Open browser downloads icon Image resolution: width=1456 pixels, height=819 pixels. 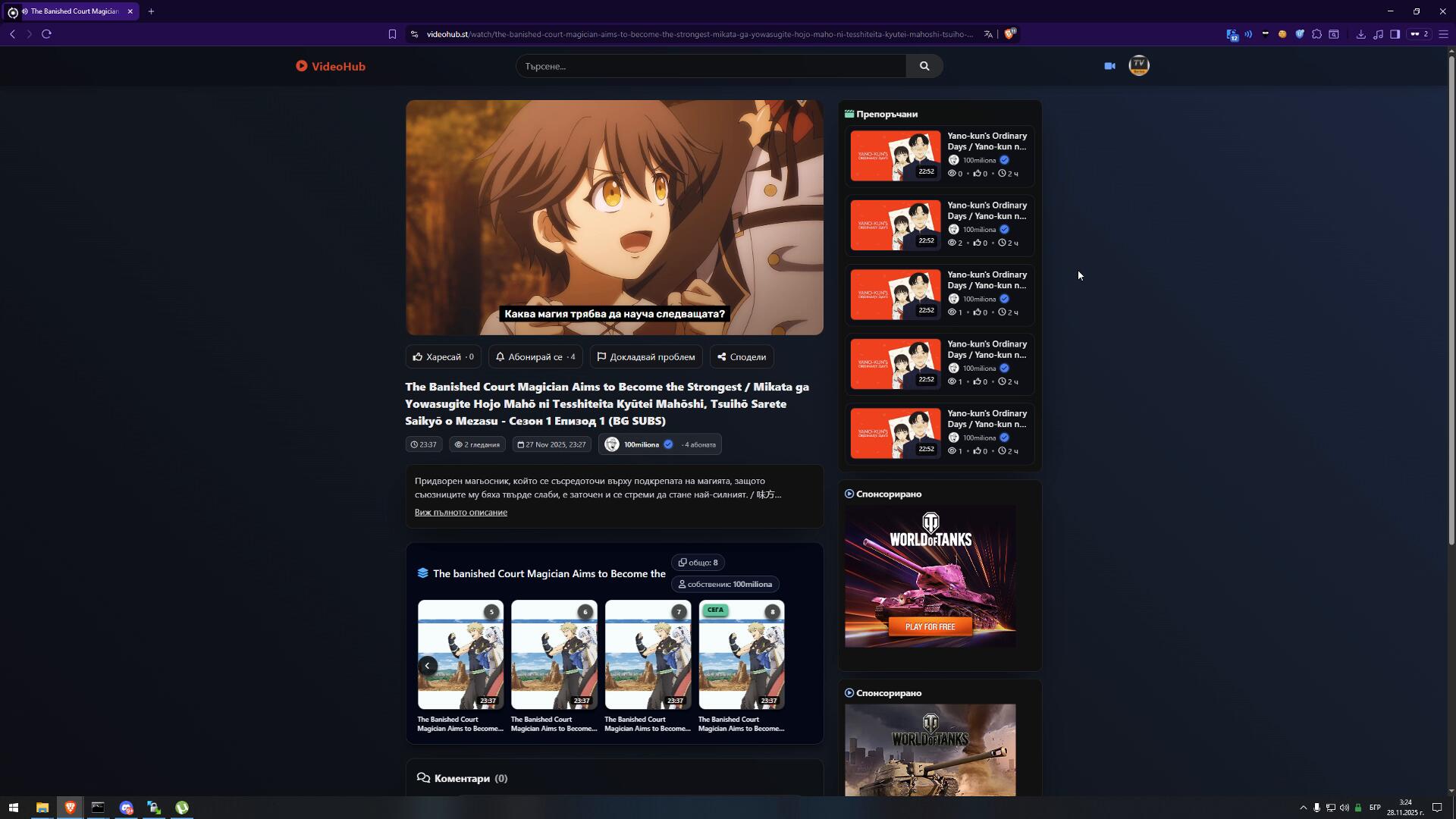tap(1360, 34)
